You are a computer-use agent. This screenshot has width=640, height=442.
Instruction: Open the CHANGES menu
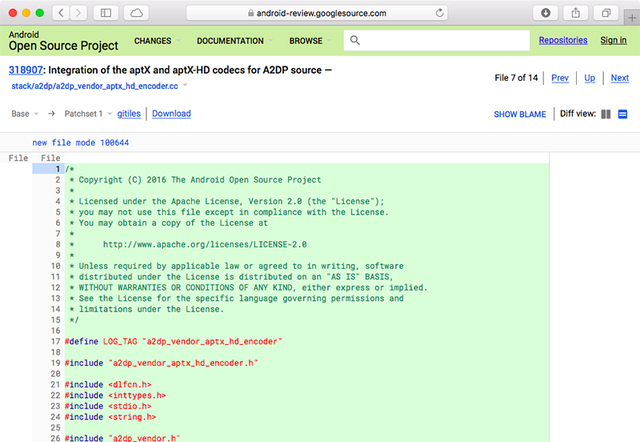click(157, 41)
